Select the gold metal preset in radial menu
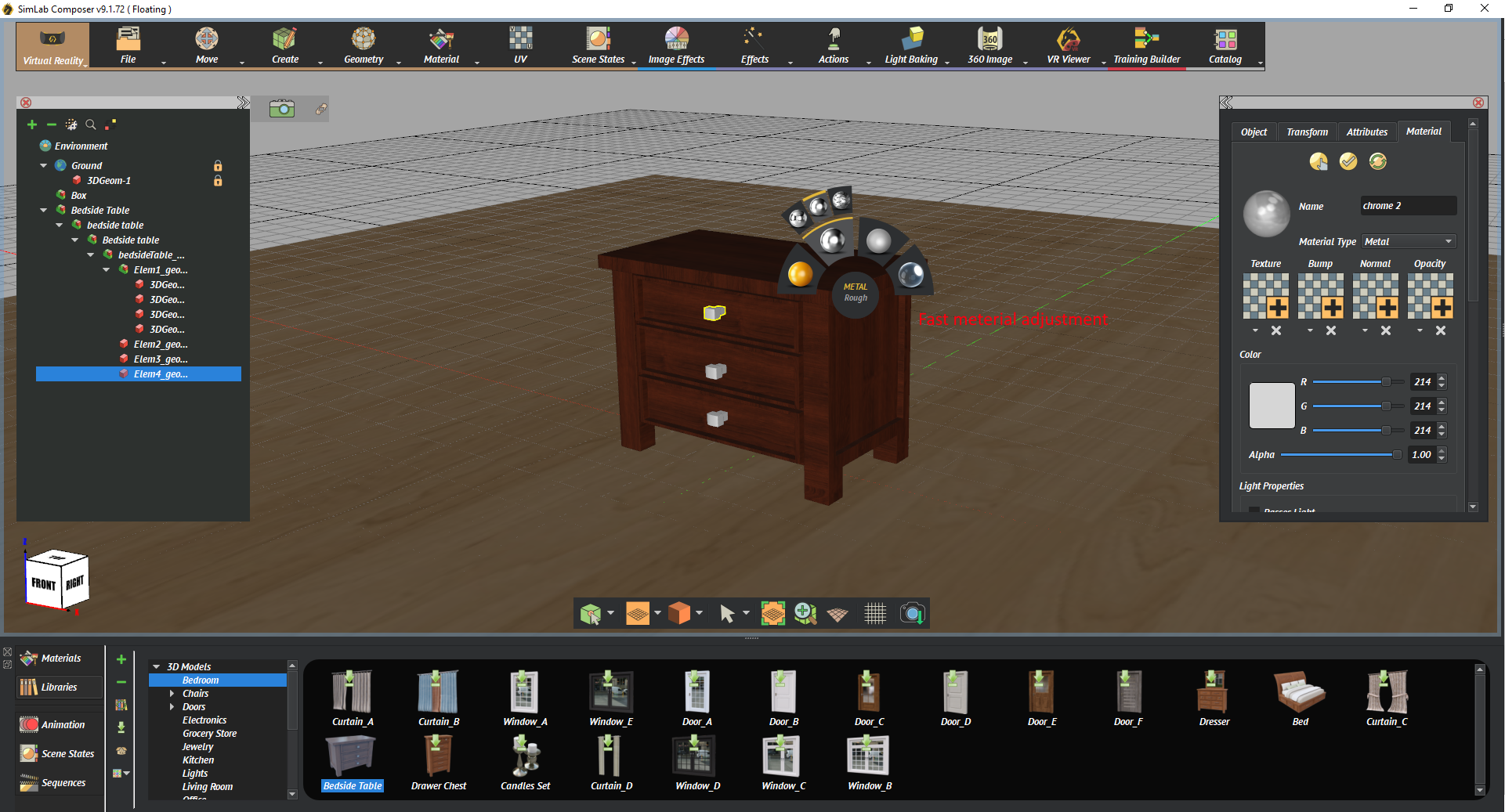Screen dimensions: 1505x812 800,275
